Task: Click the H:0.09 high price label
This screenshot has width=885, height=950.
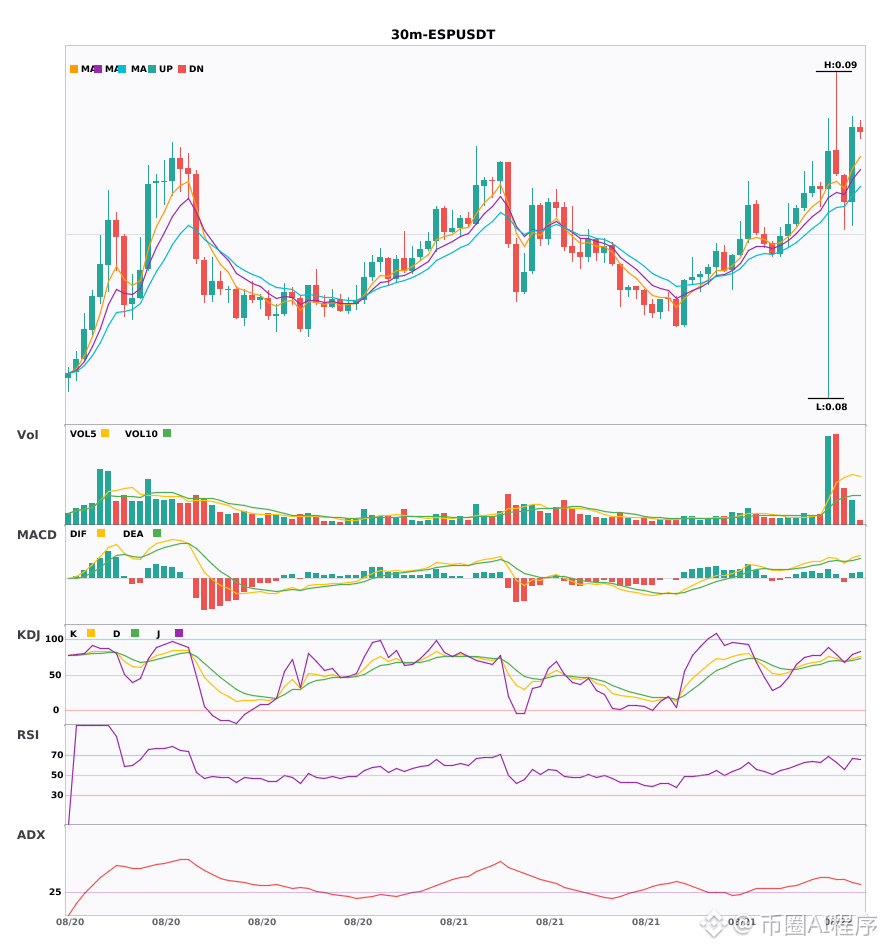Action: click(x=840, y=65)
